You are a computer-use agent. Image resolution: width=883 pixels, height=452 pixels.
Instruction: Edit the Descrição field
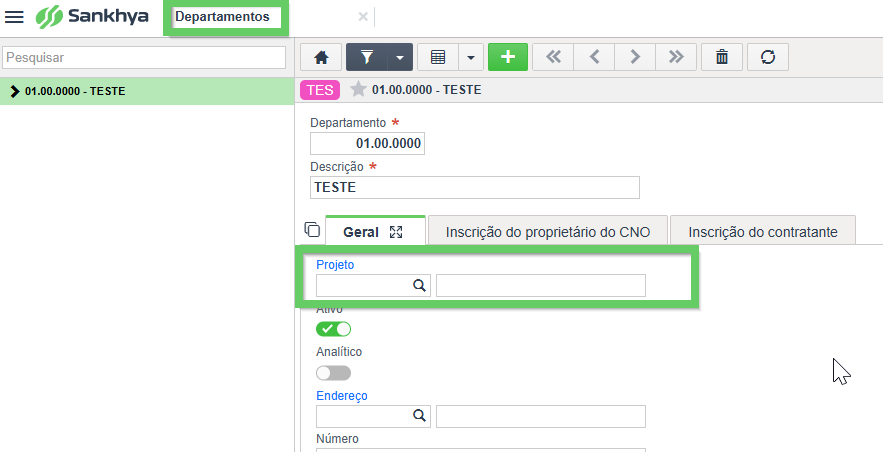point(475,187)
